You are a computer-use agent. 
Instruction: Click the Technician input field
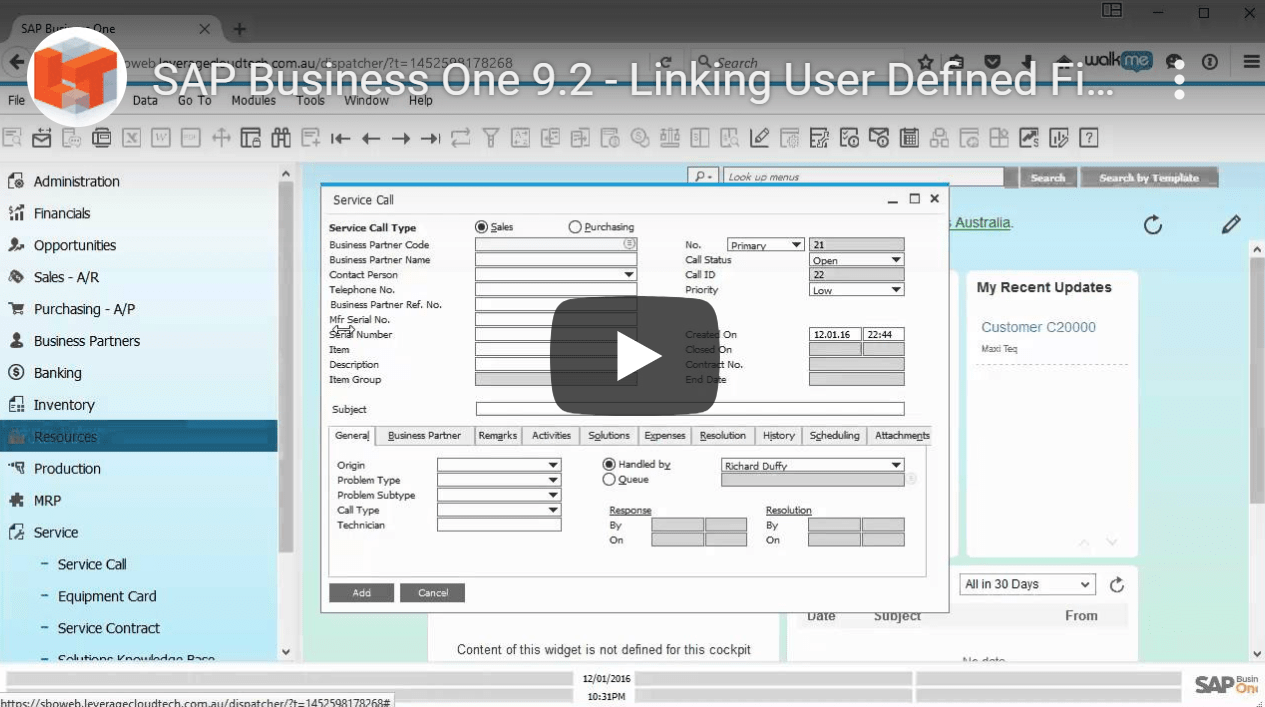click(x=499, y=525)
